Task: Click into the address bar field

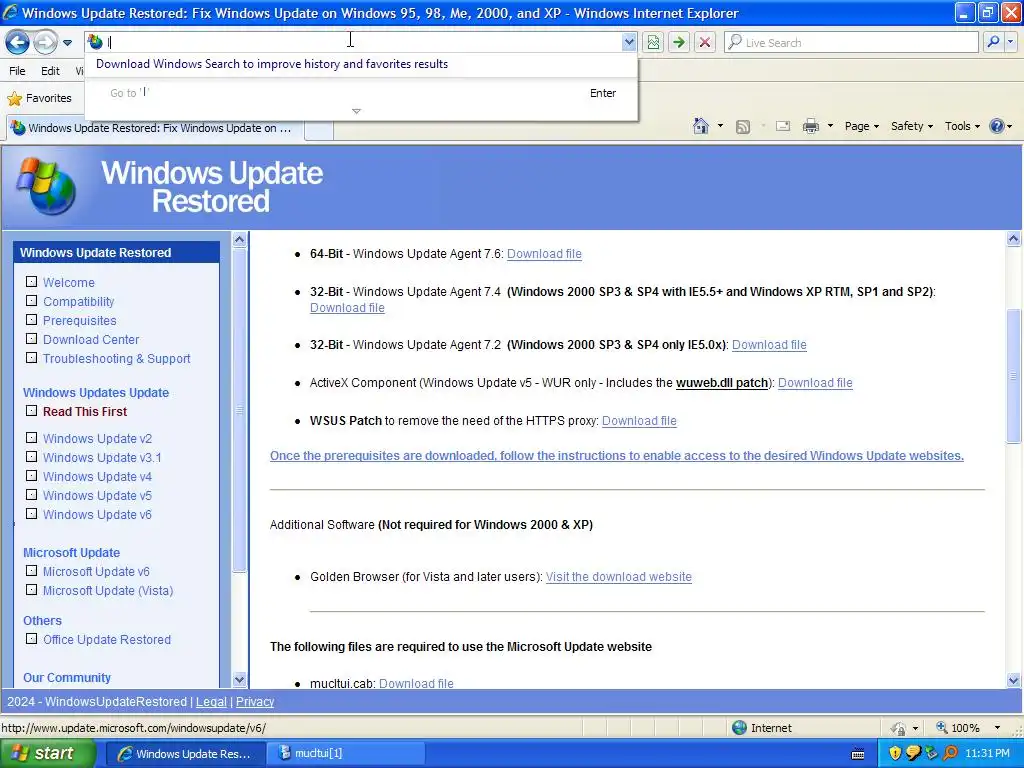Action: [x=362, y=42]
